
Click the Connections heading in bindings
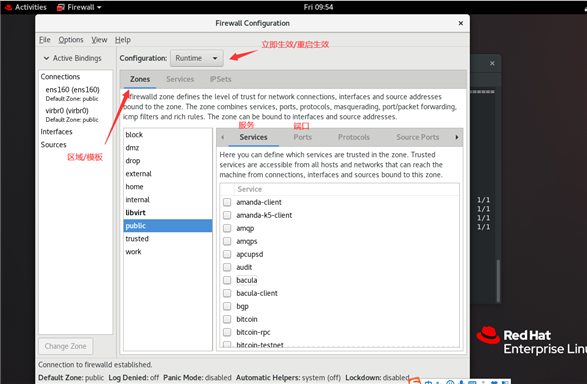coord(60,76)
